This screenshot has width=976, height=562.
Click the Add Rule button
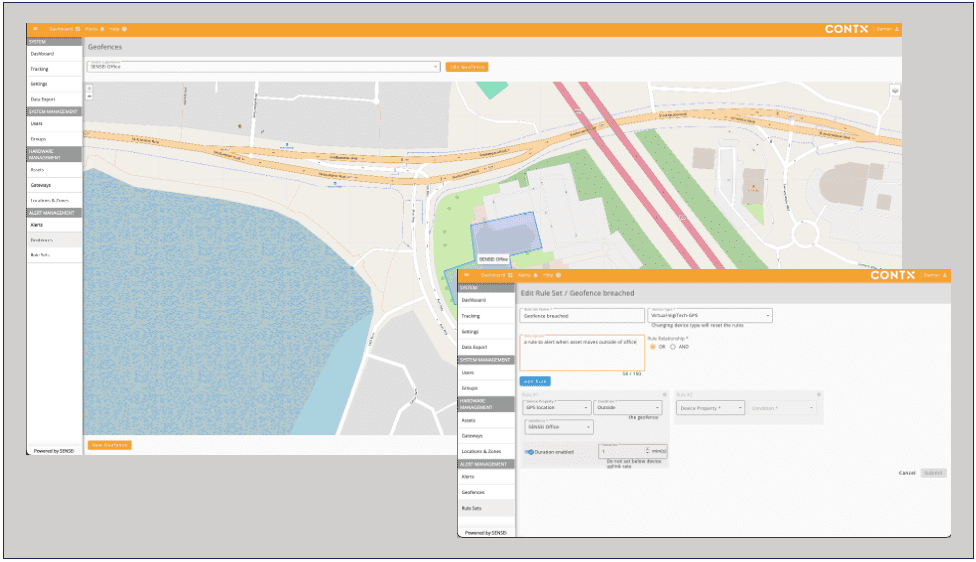pyautogui.click(x=535, y=381)
